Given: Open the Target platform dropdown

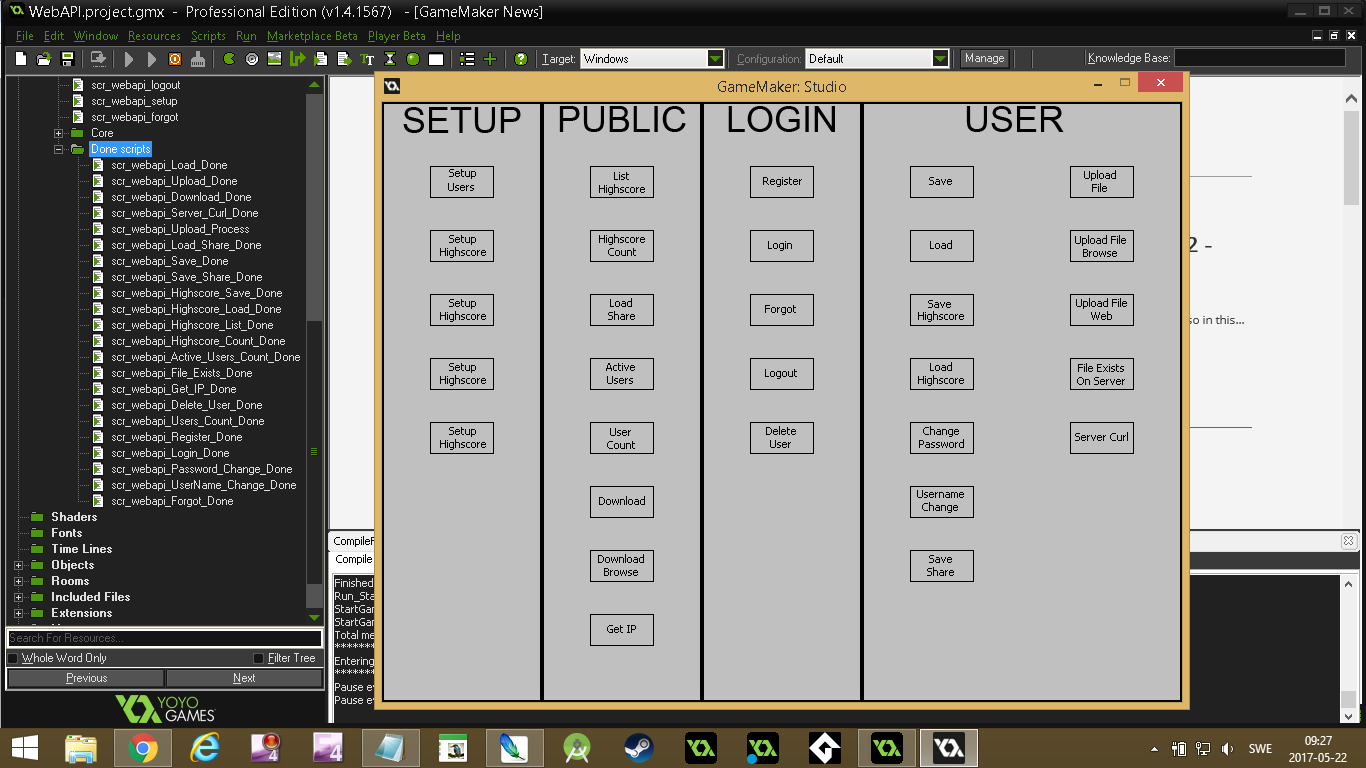Looking at the screenshot, I should coord(715,59).
